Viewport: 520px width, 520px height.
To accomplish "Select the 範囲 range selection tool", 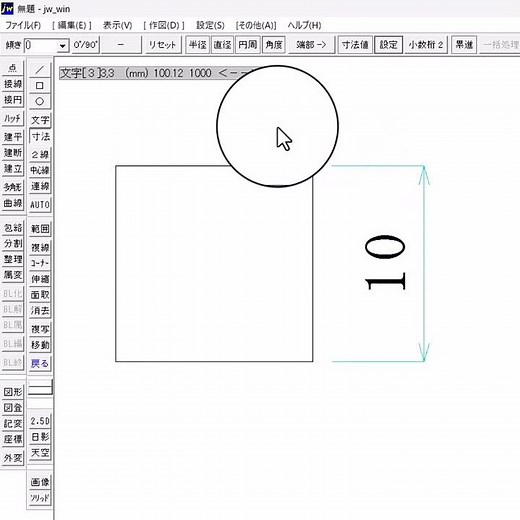I will point(40,229).
